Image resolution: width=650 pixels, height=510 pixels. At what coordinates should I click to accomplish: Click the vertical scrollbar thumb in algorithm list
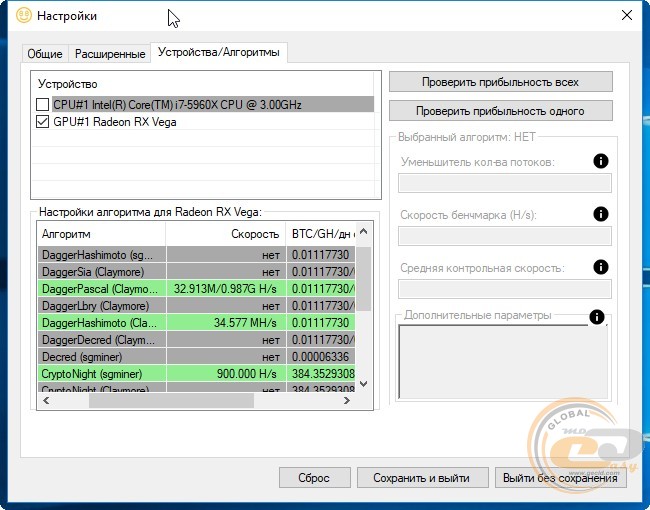pyautogui.click(x=364, y=279)
